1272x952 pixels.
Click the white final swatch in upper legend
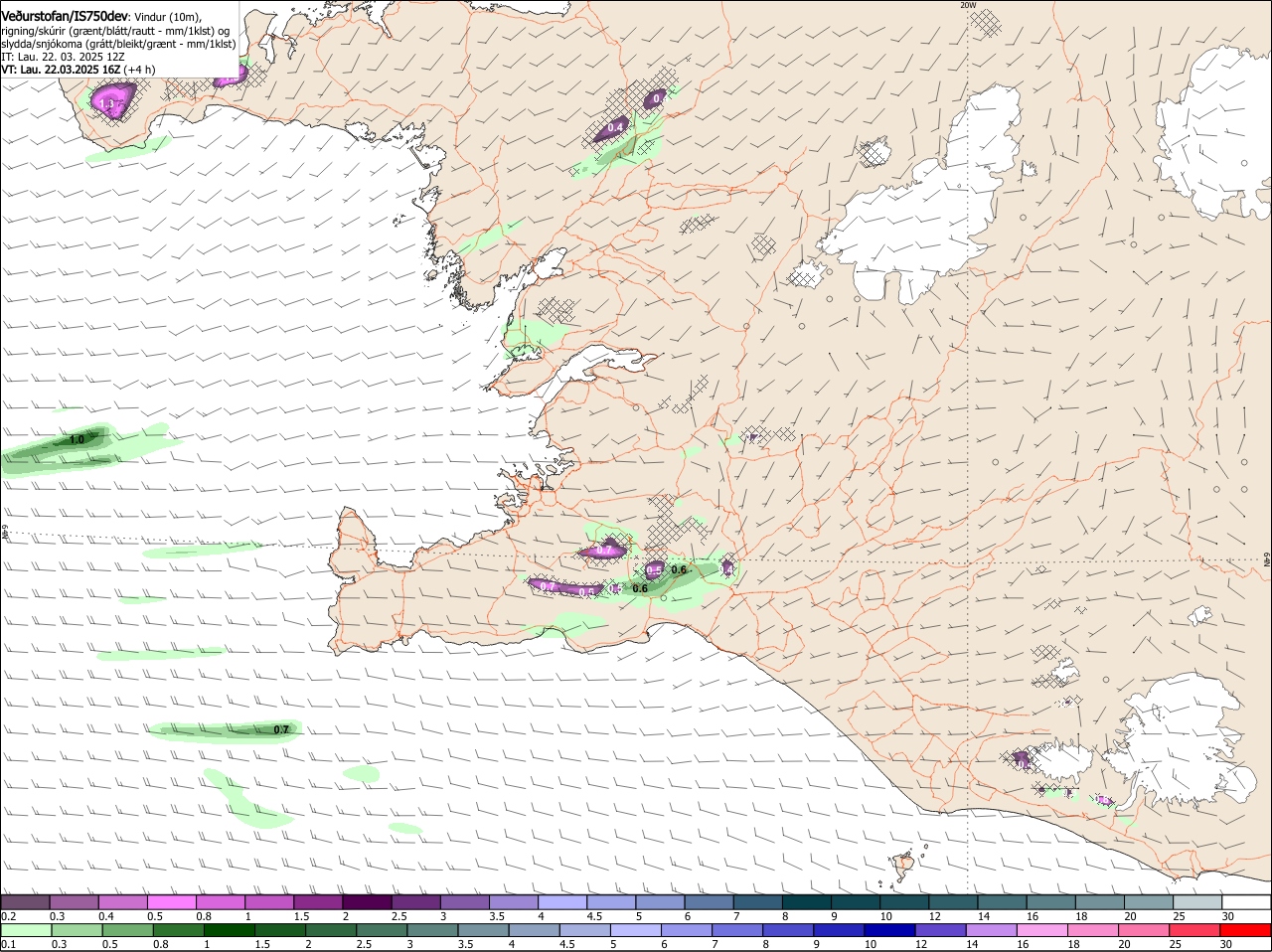(x=1246, y=902)
